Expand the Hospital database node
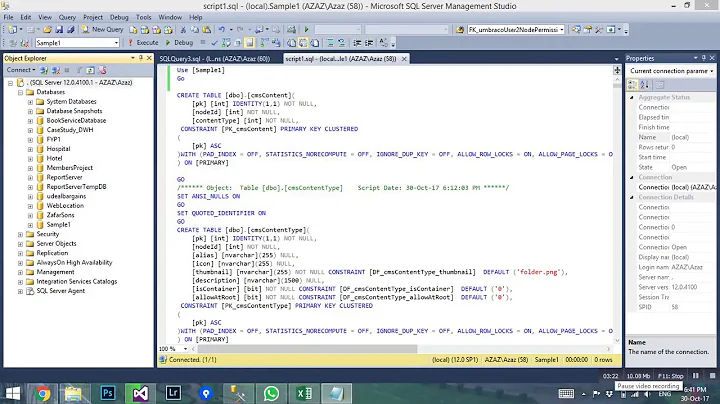Screen dimensions: 720x404 [x=30, y=149]
